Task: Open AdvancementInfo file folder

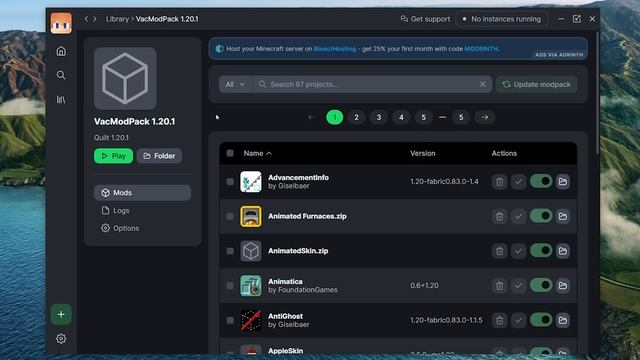Action: click(x=562, y=182)
